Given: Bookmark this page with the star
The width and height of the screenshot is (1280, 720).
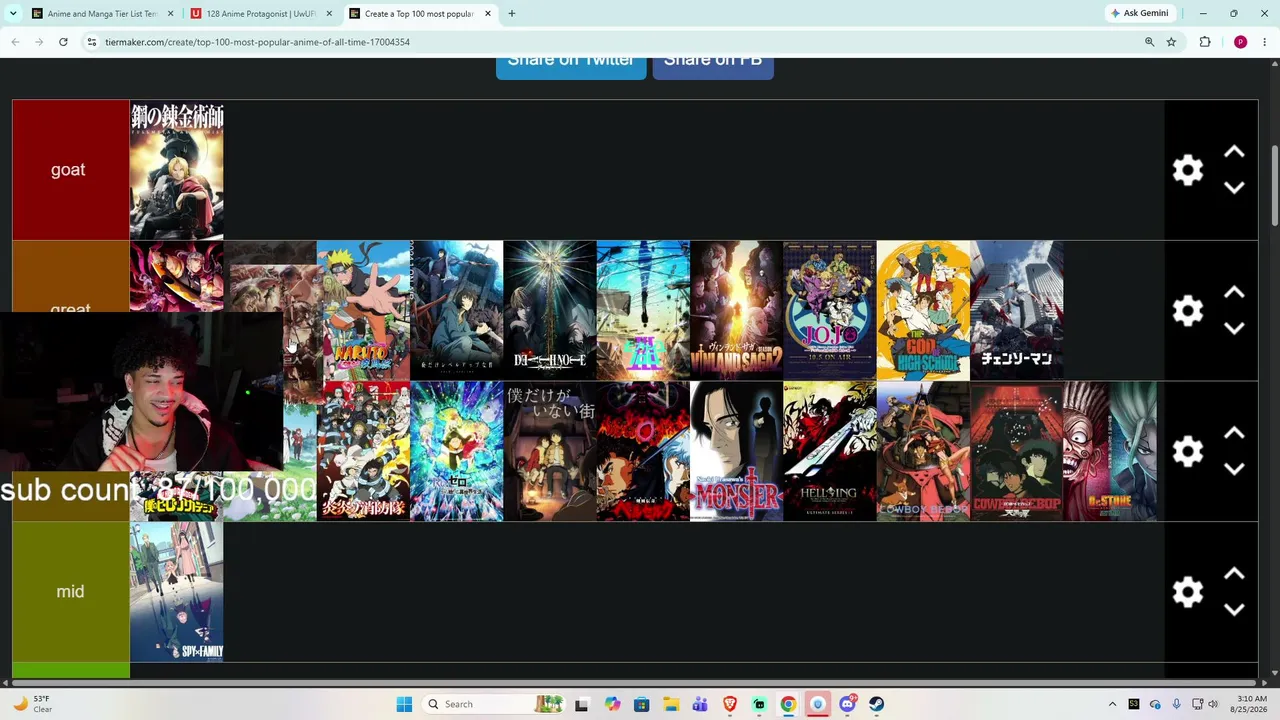Looking at the screenshot, I should (x=1171, y=42).
